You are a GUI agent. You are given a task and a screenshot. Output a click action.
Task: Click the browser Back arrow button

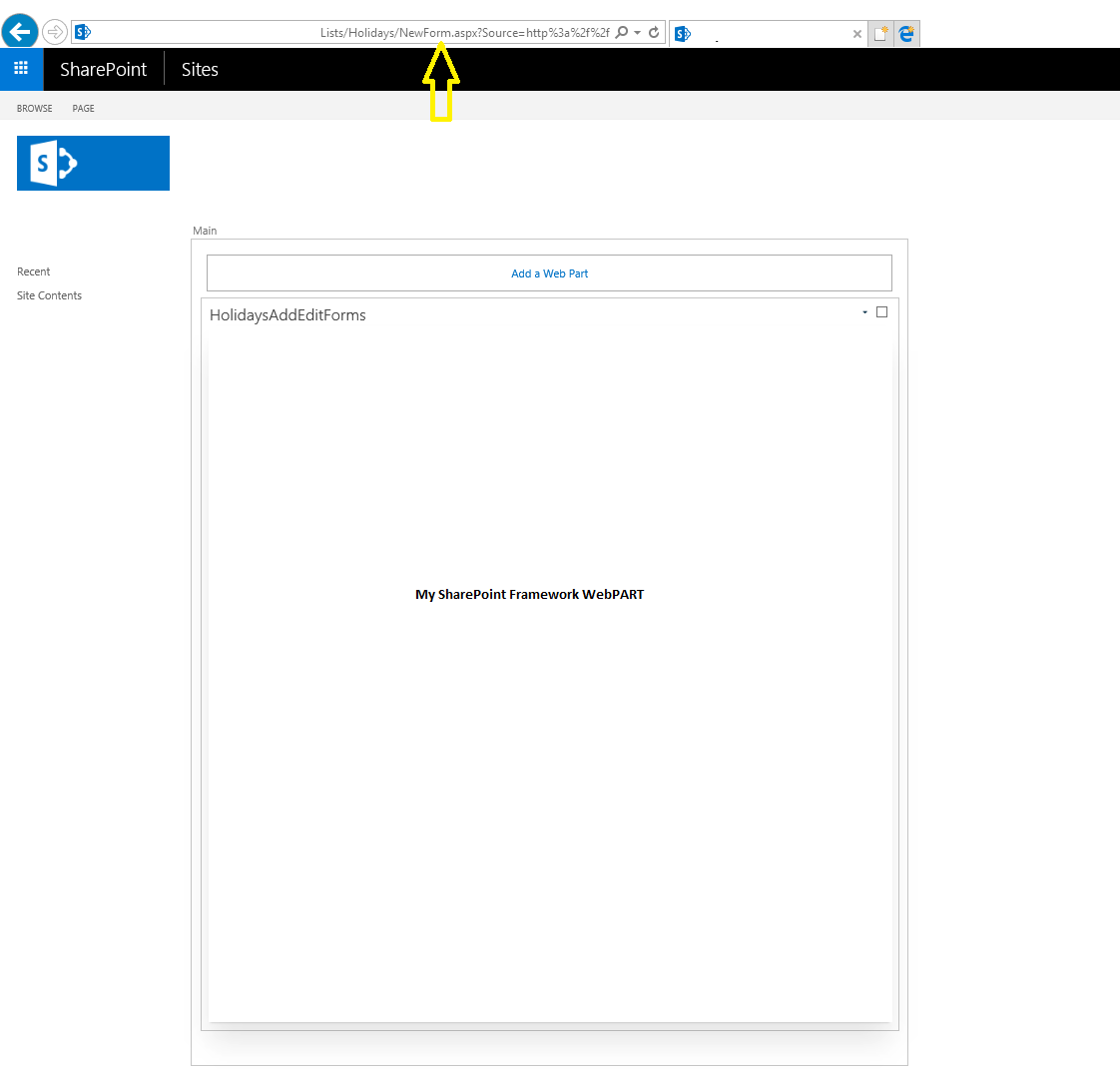(x=20, y=31)
